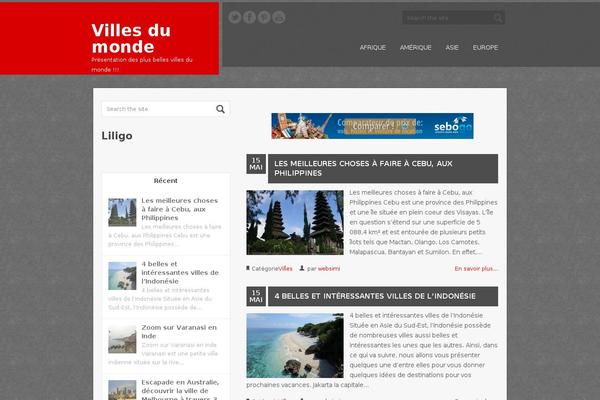Viewport: 600px width, 400px height.
Task: Open the Asie menu item
Action: 452,47
